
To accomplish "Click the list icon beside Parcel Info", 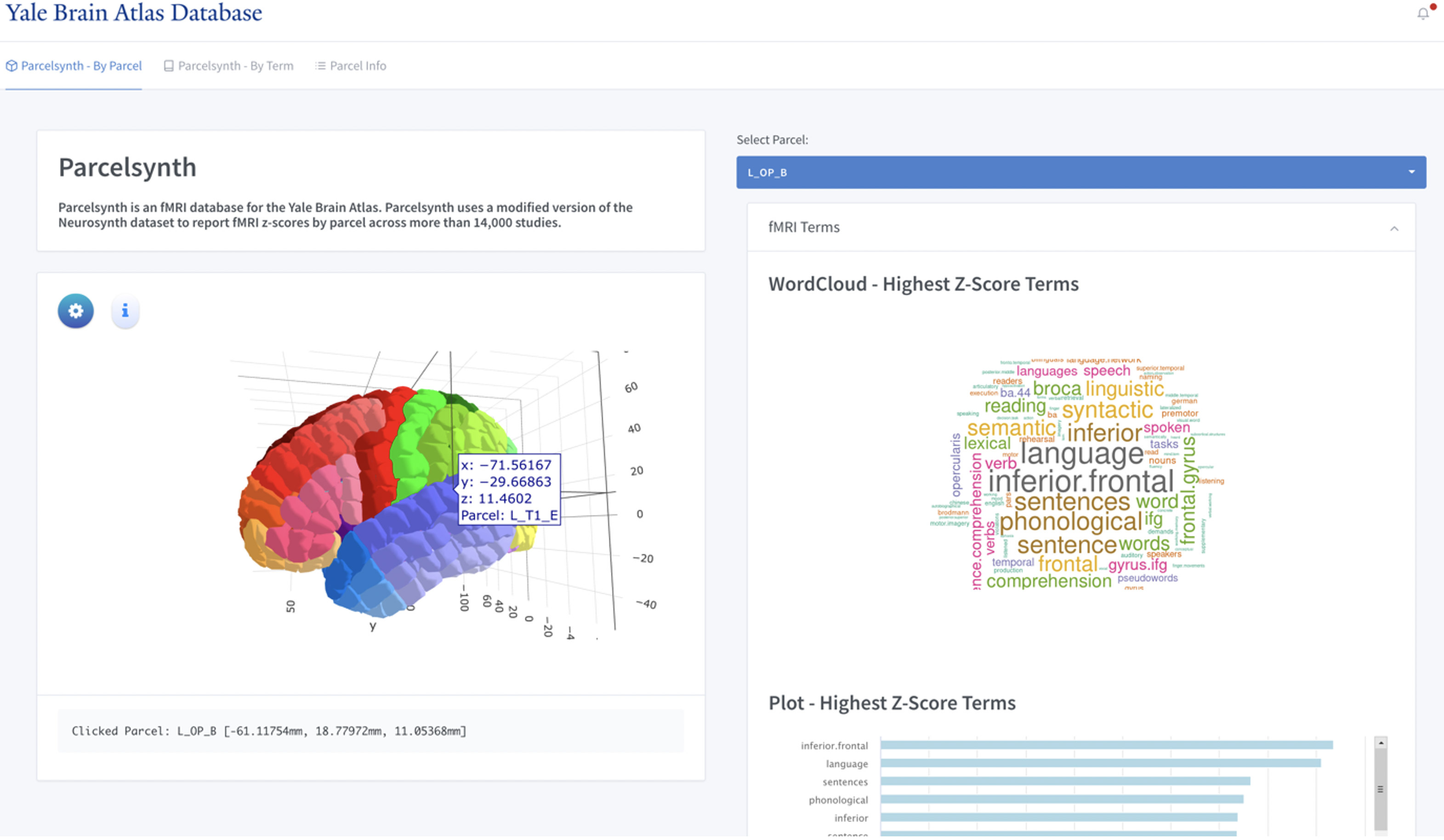I will click(320, 66).
